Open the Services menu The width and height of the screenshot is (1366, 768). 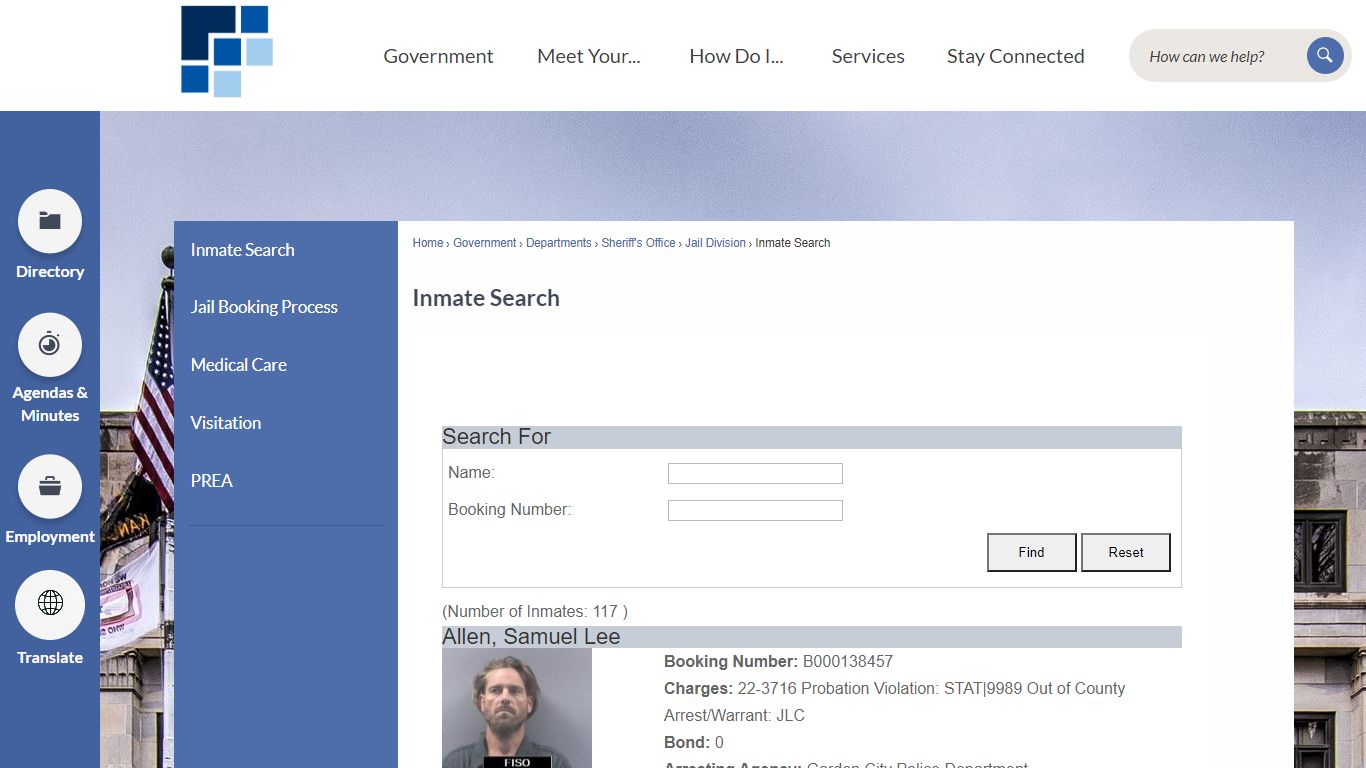point(868,56)
